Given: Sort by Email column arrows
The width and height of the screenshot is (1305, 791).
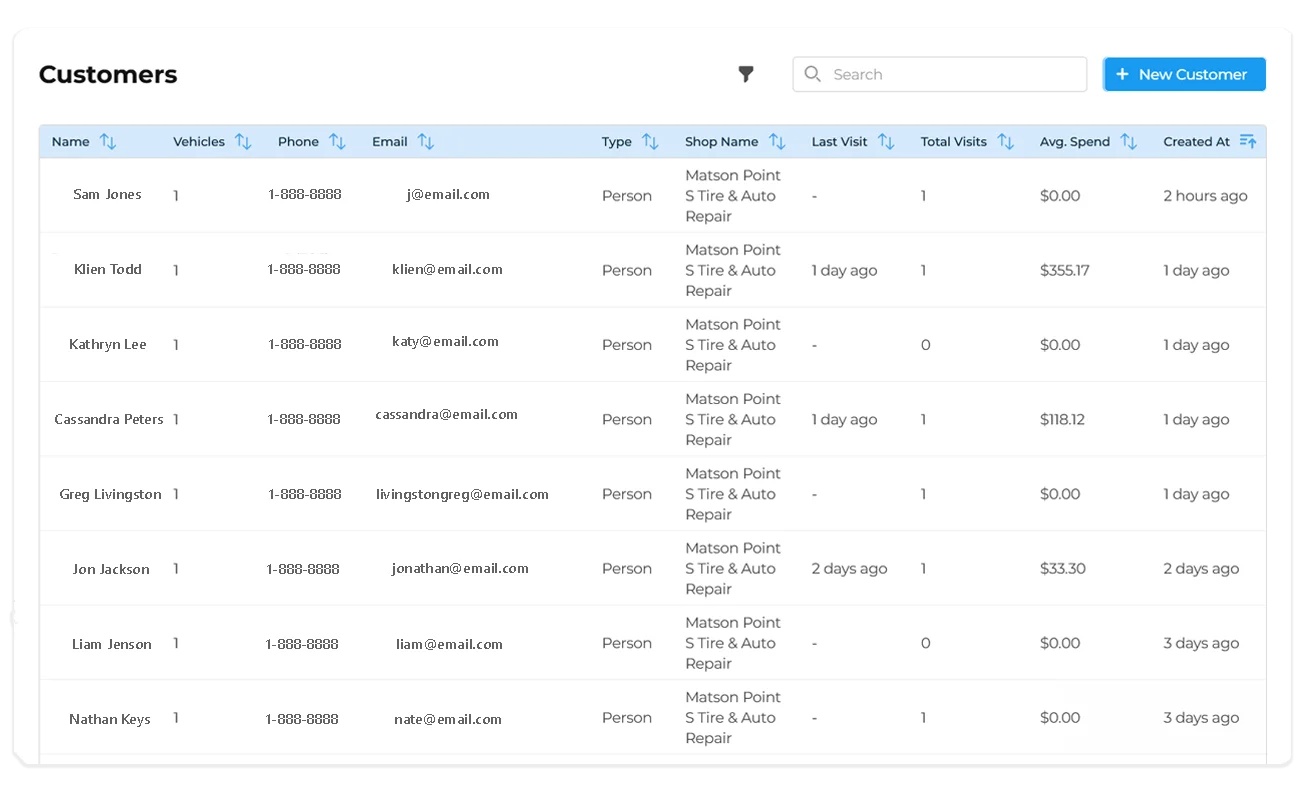Looking at the screenshot, I should point(426,142).
